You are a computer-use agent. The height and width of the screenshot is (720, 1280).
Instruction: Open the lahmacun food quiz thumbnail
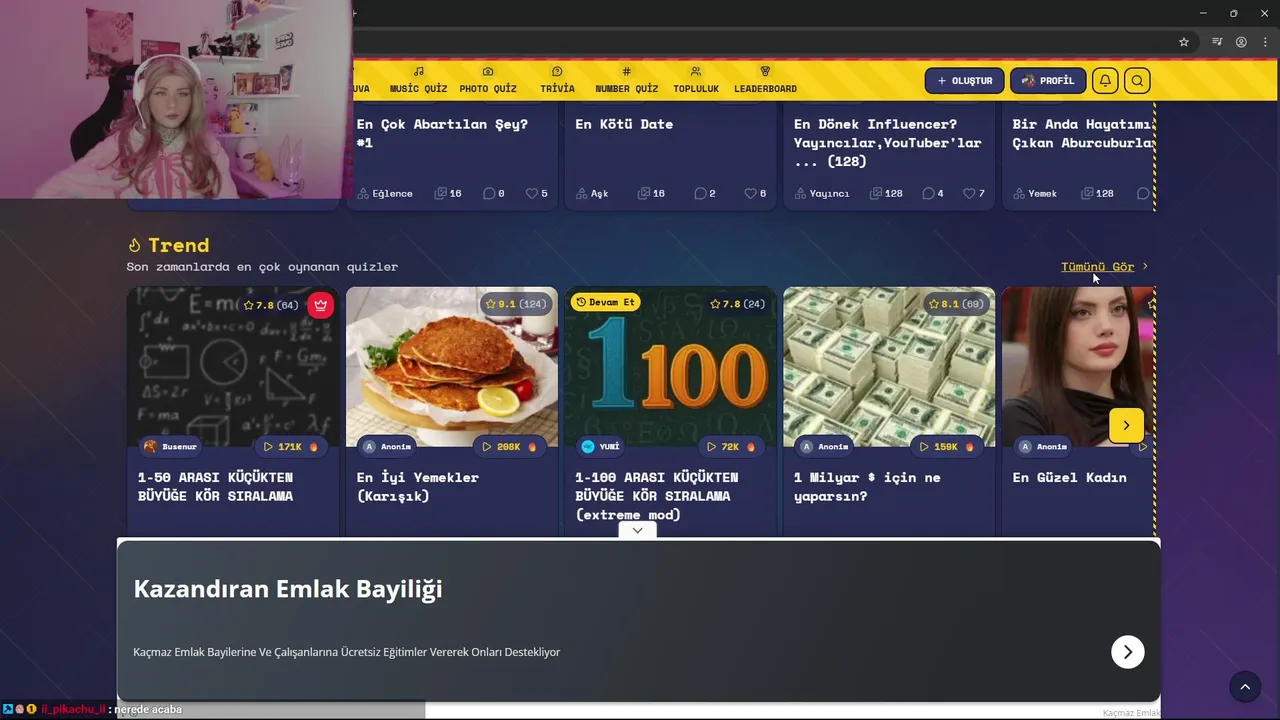click(x=452, y=367)
